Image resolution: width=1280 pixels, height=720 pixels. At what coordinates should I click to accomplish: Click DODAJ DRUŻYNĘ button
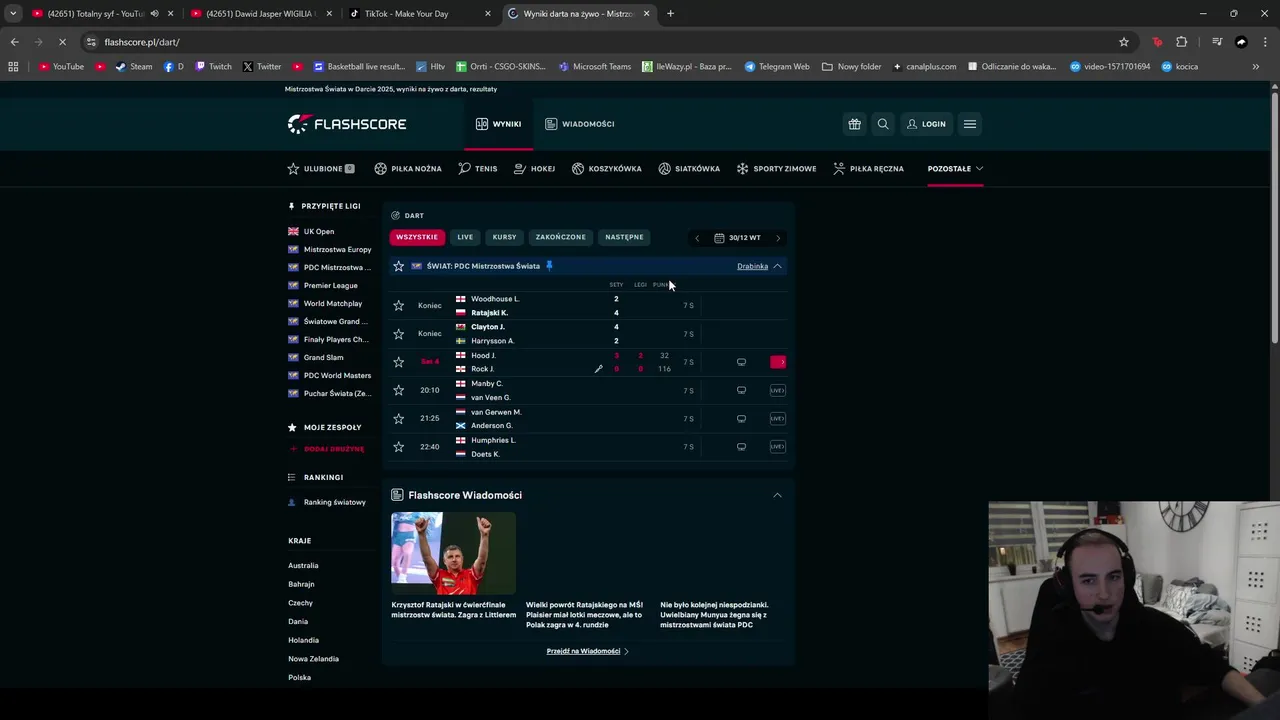pos(327,449)
